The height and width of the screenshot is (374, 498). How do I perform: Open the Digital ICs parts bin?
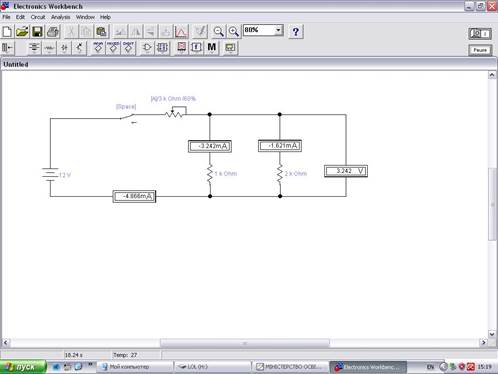(128, 48)
